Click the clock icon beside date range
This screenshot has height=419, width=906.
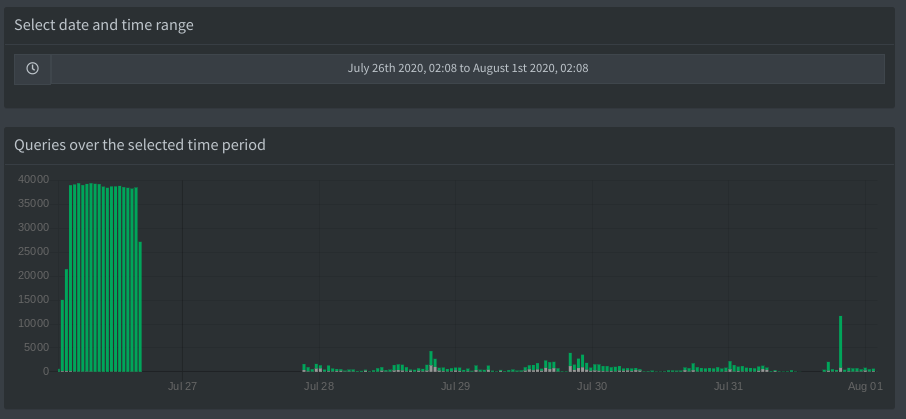pos(32,69)
